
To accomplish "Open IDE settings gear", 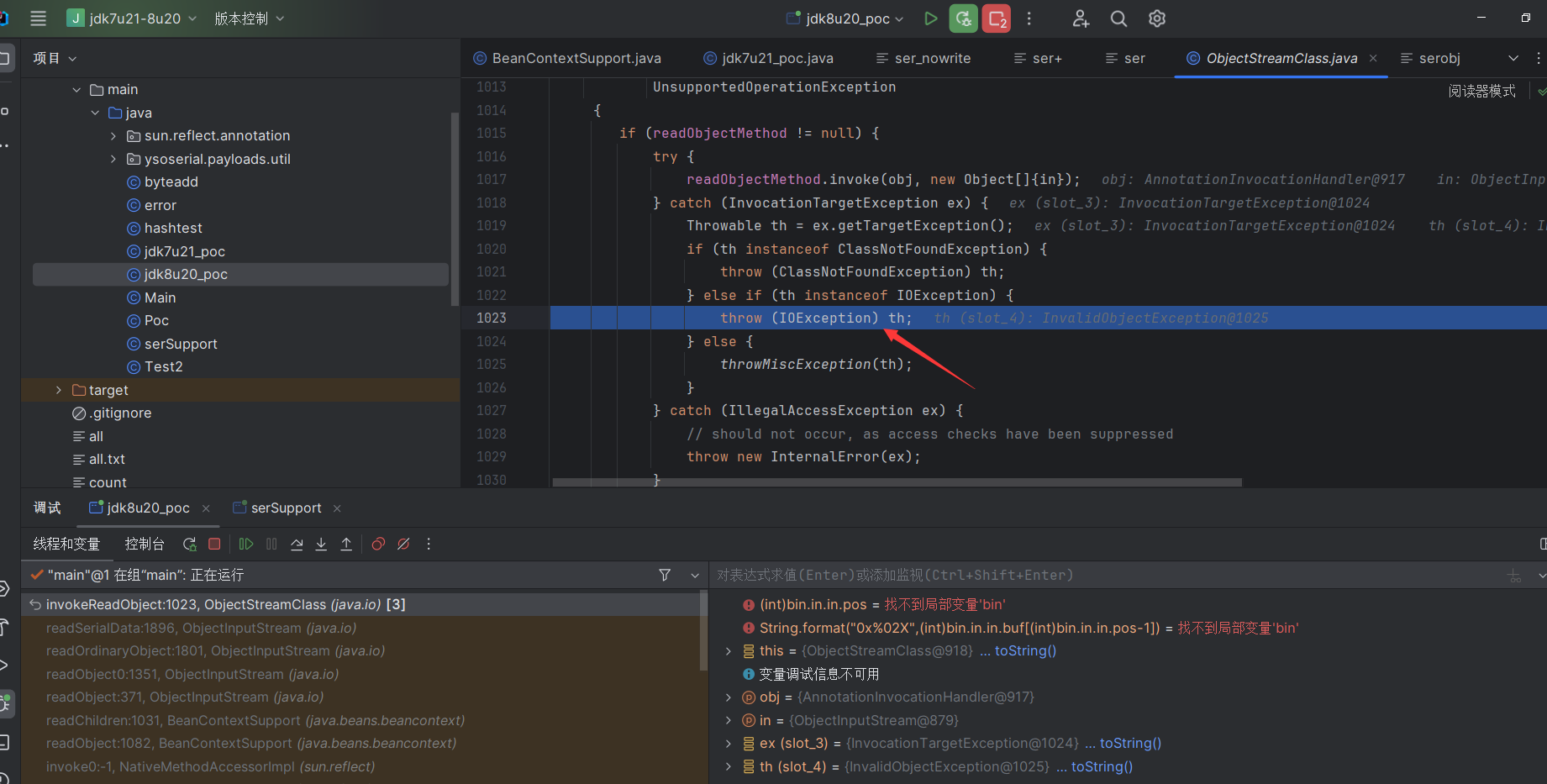I will pyautogui.click(x=1157, y=18).
